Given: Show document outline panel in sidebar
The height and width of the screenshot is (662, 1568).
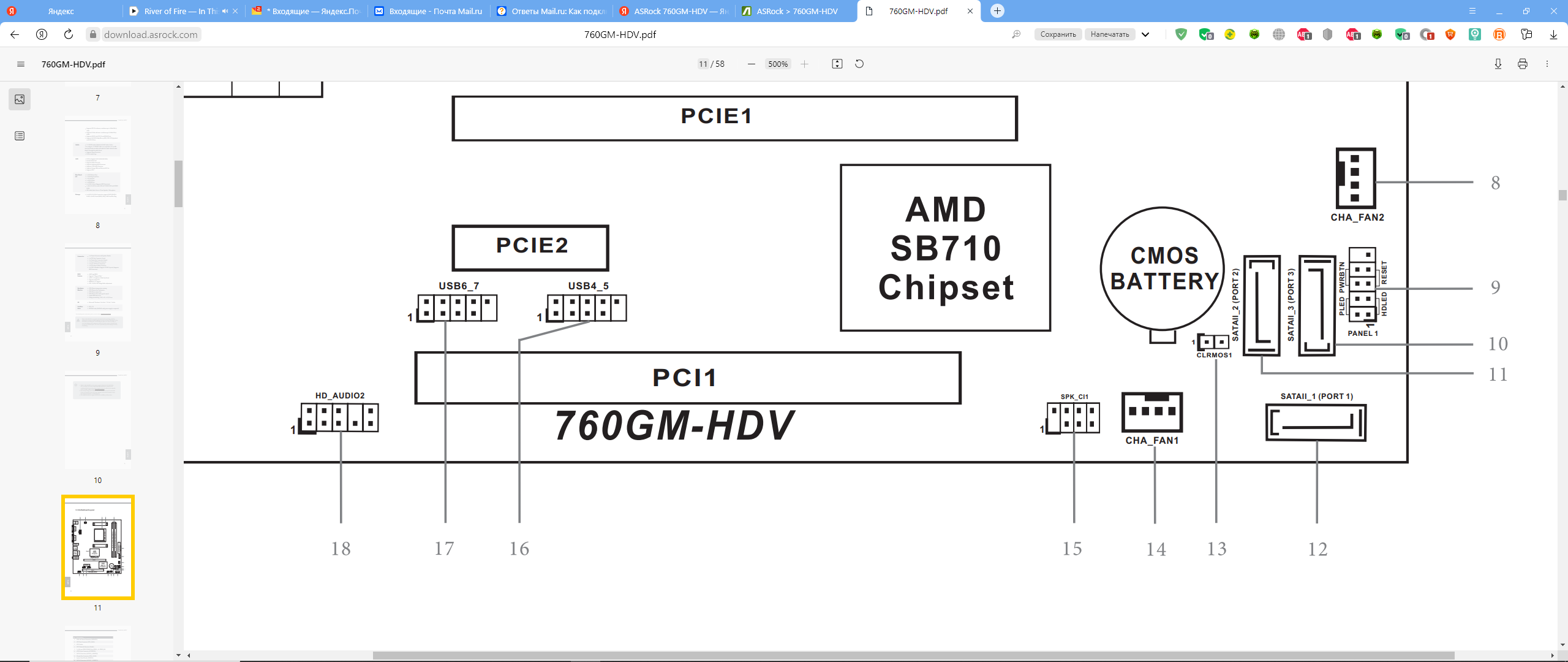Looking at the screenshot, I should click(20, 136).
